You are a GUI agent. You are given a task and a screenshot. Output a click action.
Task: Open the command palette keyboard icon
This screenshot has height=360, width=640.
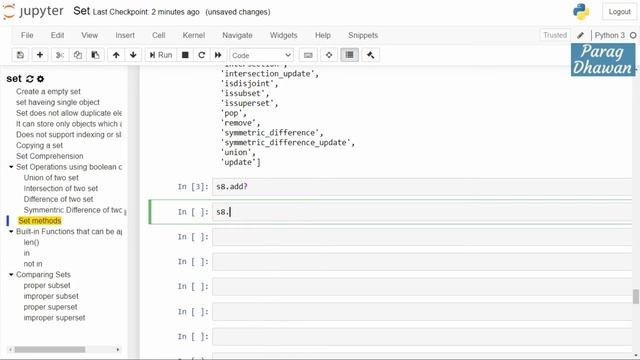pos(308,55)
